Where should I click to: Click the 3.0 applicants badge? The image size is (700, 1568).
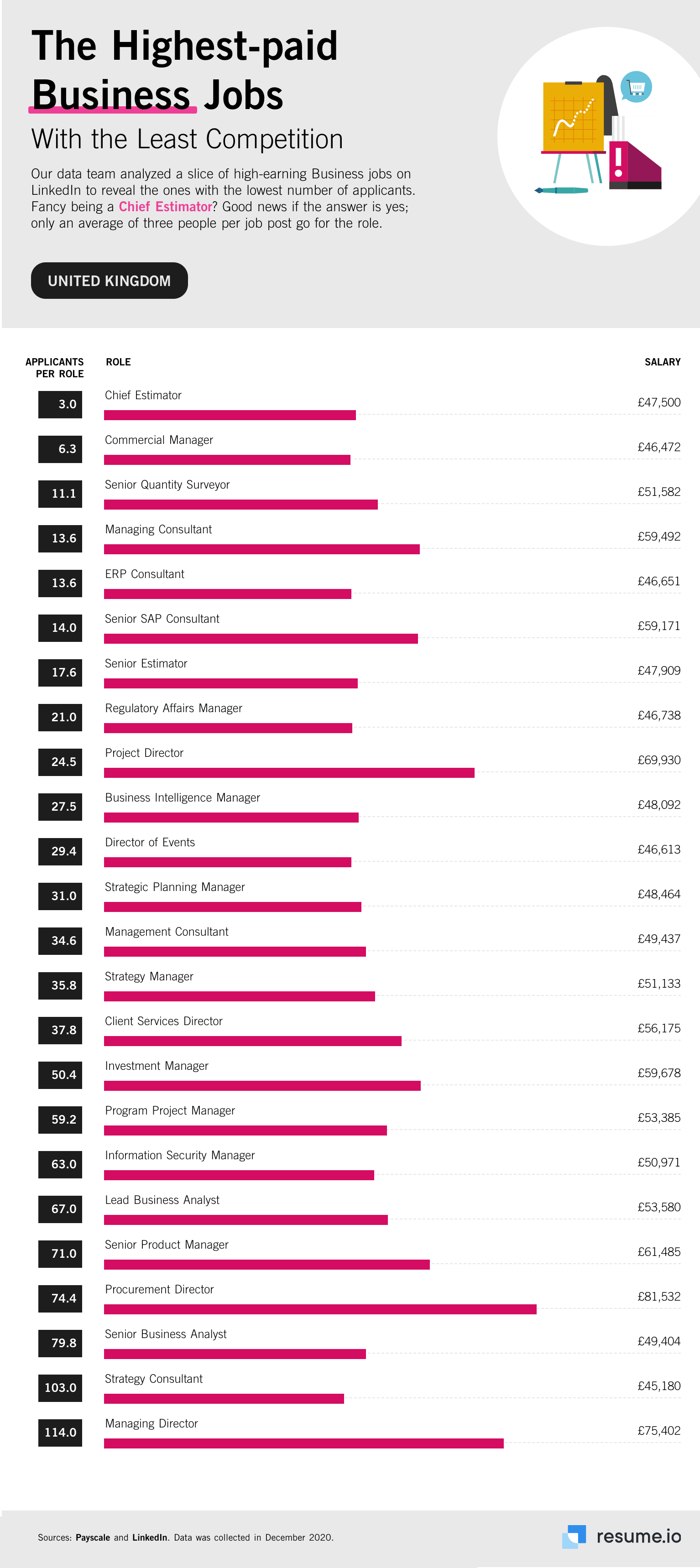tap(60, 404)
